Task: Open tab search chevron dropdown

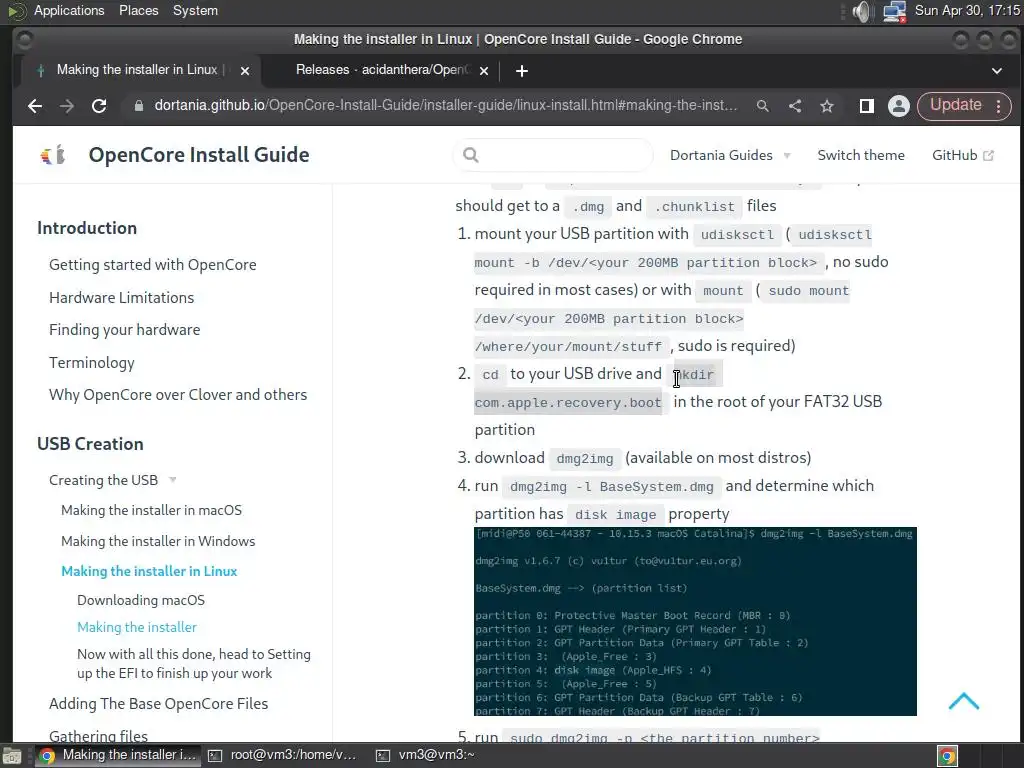Action: pos(997,71)
